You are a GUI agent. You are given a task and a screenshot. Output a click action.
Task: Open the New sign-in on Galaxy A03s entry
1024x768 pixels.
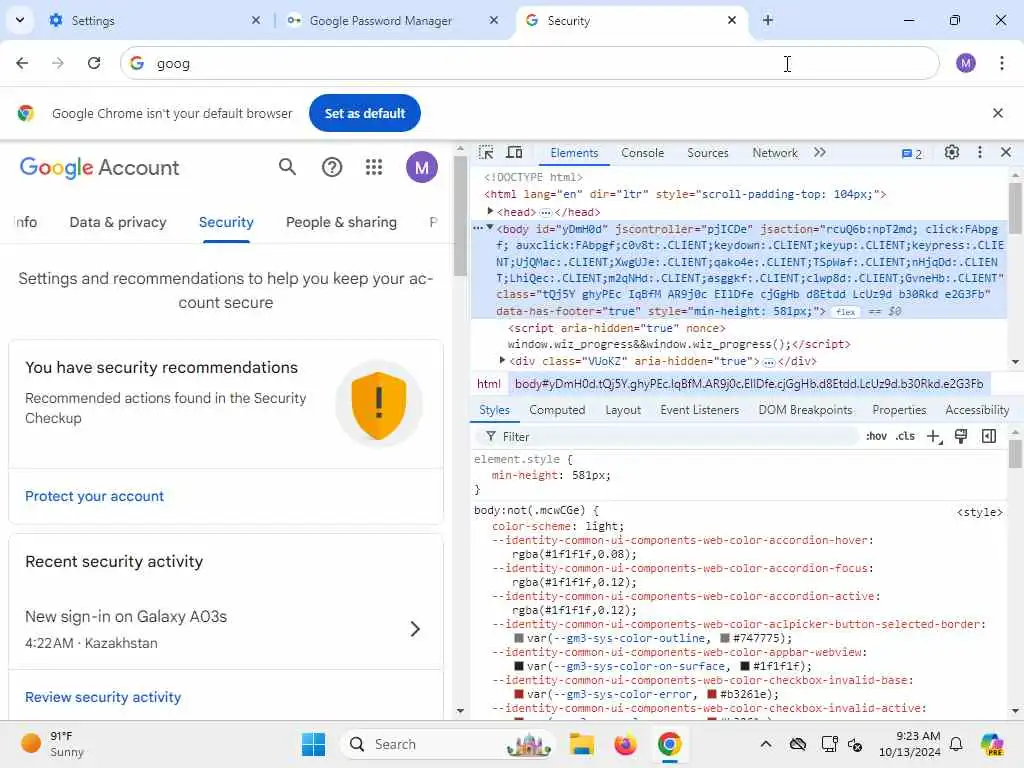(225, 629)
